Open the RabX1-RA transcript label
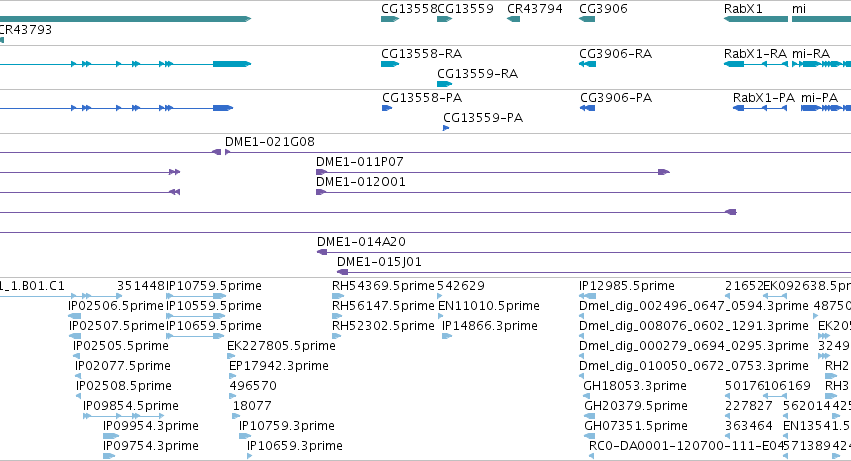This screenshot has height=461, width=851. pos(755,54)
